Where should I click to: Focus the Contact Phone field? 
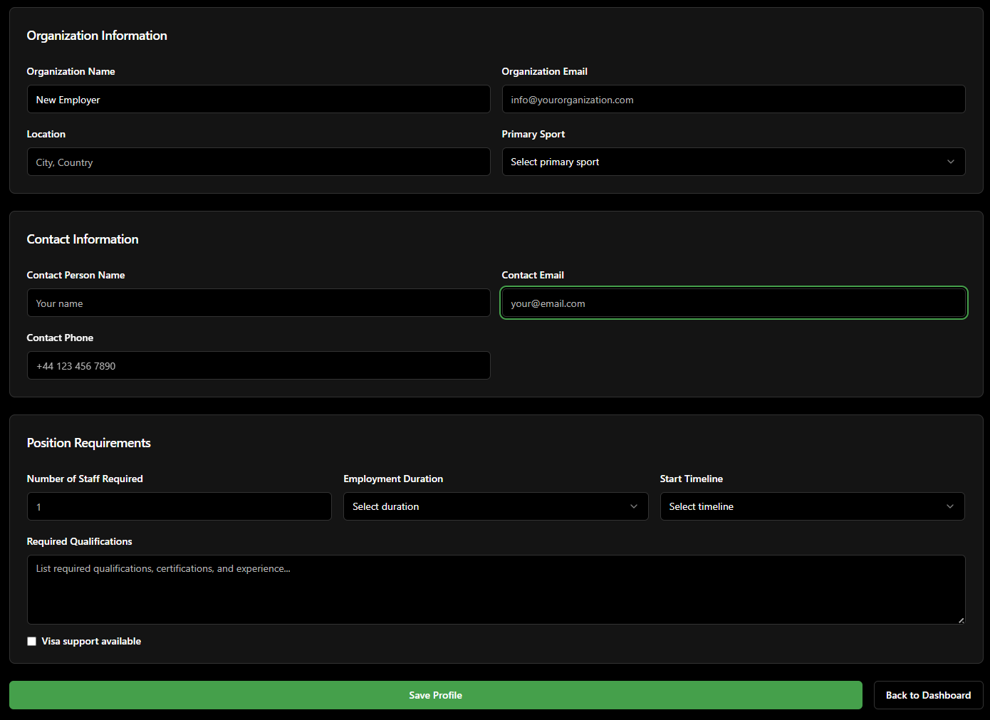(258, 366)
